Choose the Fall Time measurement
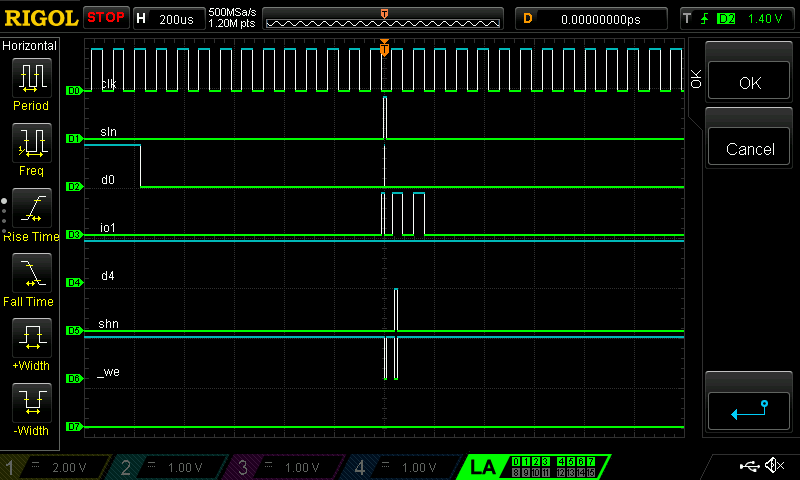 31,279
